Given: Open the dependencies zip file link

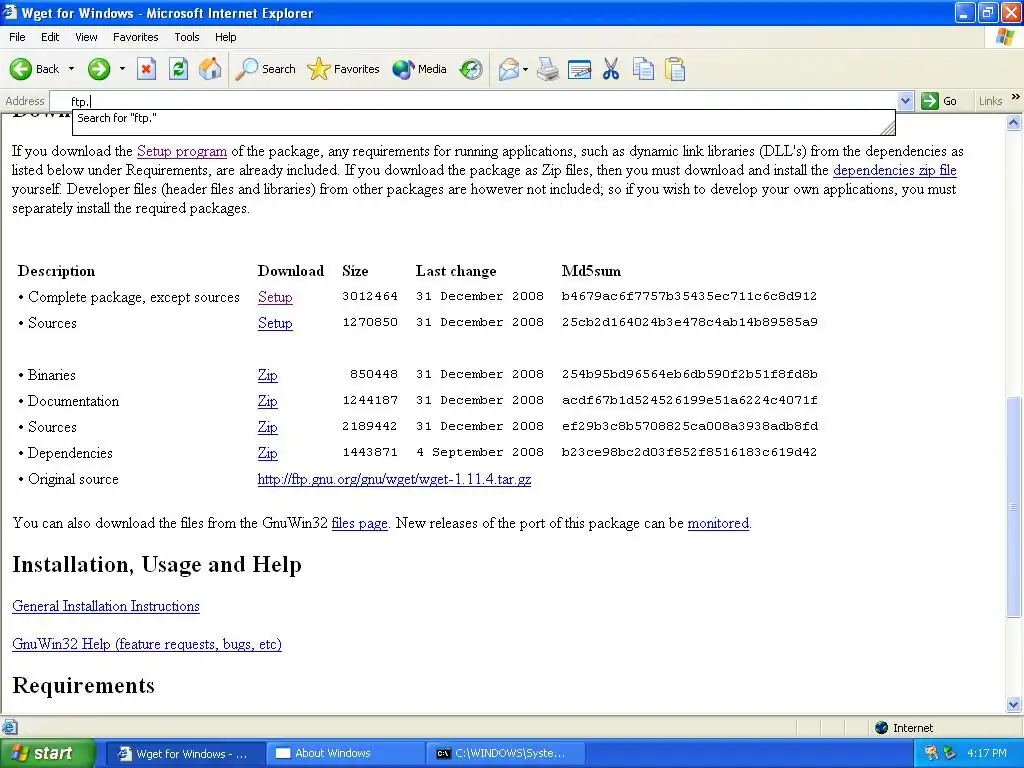Looking at the screenshot, I should (895, 170).
